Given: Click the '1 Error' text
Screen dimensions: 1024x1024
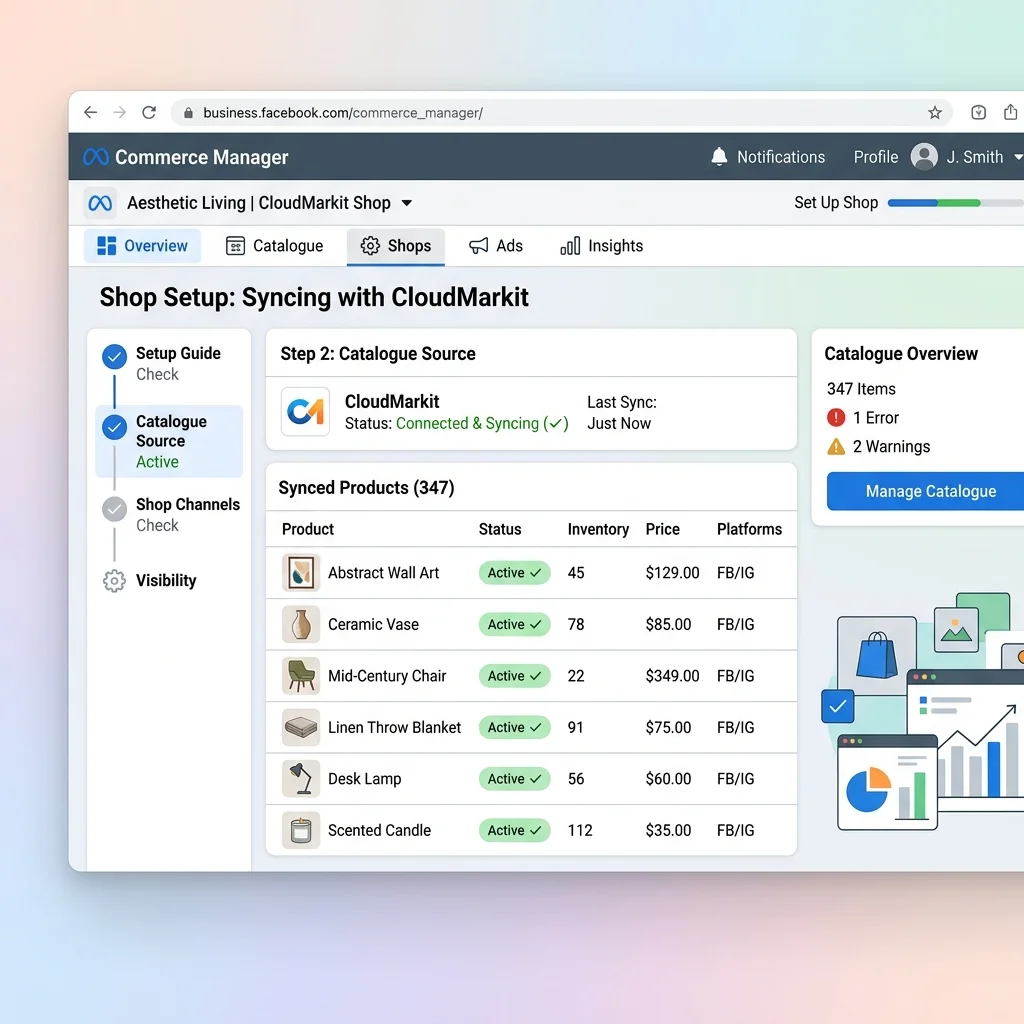Looking at the screenshot, I should [876, 417].
